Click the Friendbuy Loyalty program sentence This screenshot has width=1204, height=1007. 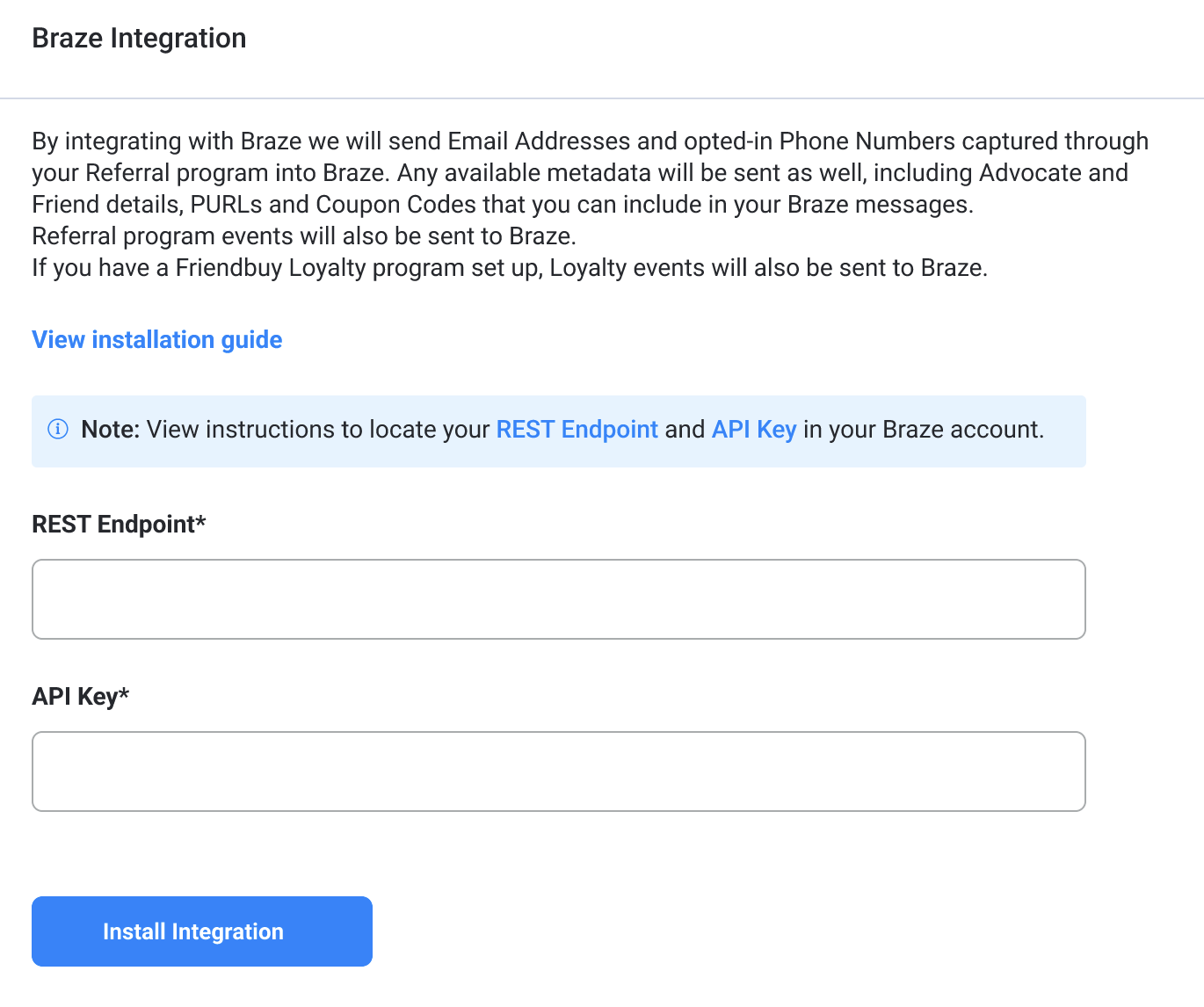click(x=510, y=268)
